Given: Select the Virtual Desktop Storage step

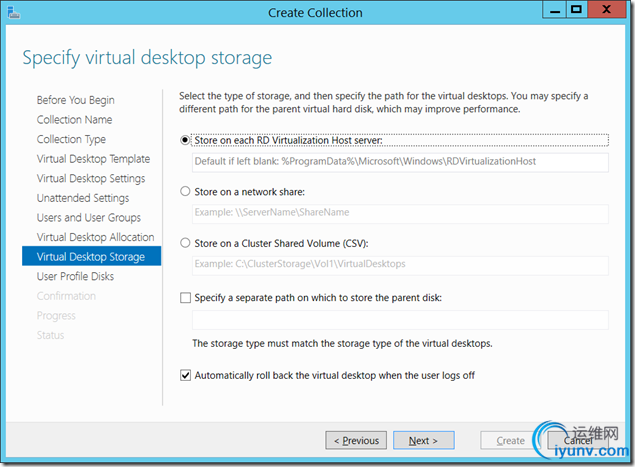Looking at the screenshot, I should [x=92, y=256].
